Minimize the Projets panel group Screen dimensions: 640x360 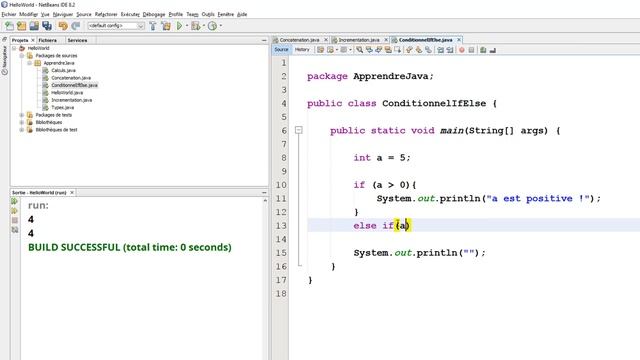[264, 40]
